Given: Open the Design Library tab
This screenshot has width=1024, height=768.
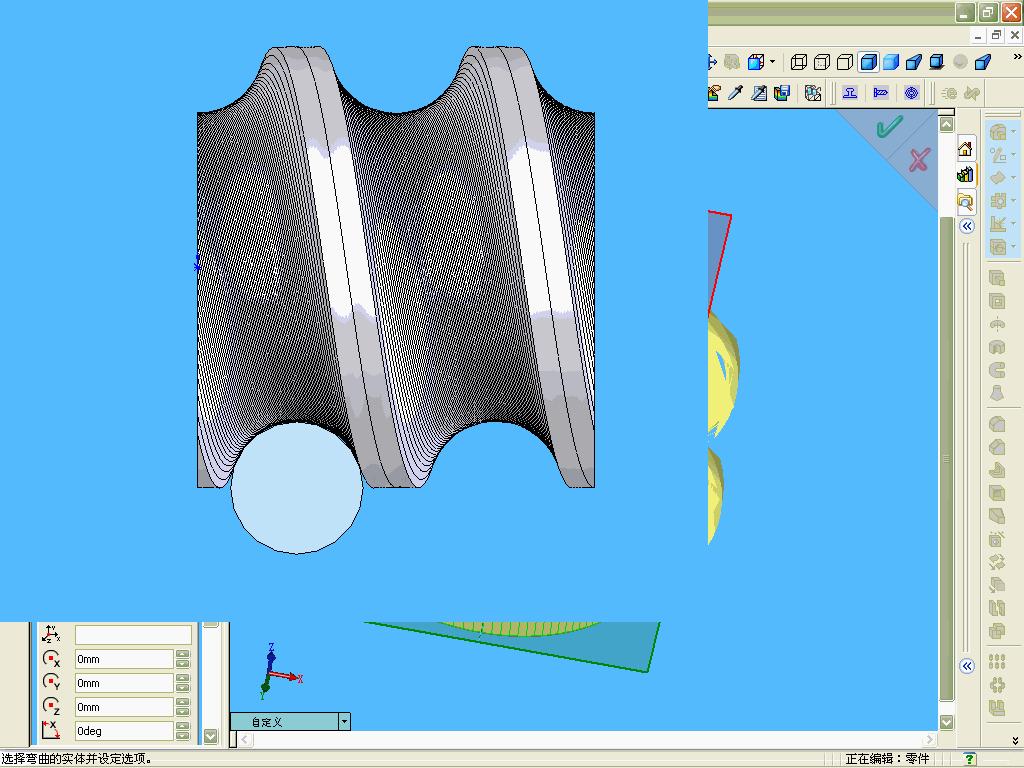Looking at the screenshot, I should pyautogui.click(x=965, y=174).
